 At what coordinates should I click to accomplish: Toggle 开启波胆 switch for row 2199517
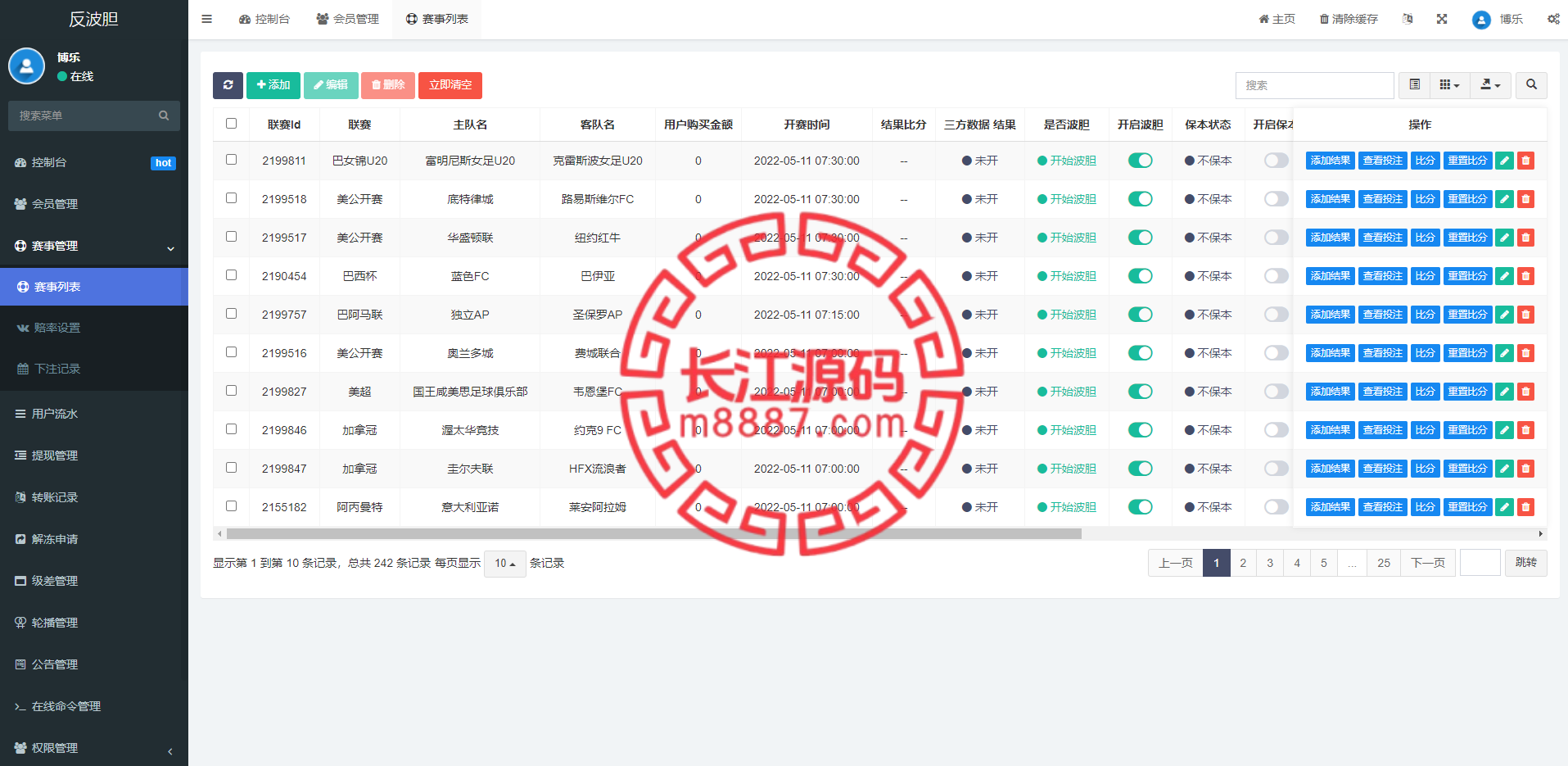coord(1140,238)
